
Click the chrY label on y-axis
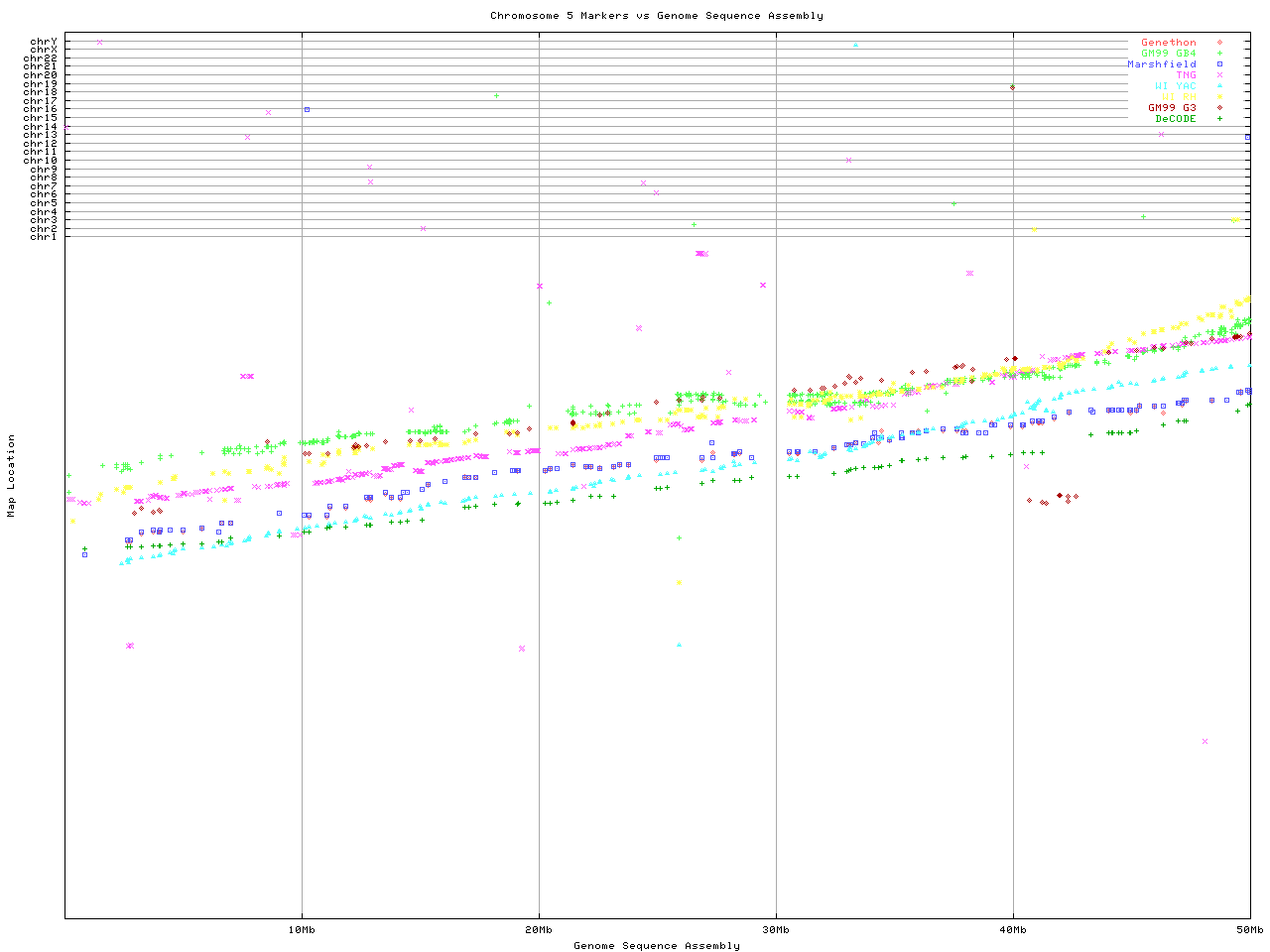point(44,42)
